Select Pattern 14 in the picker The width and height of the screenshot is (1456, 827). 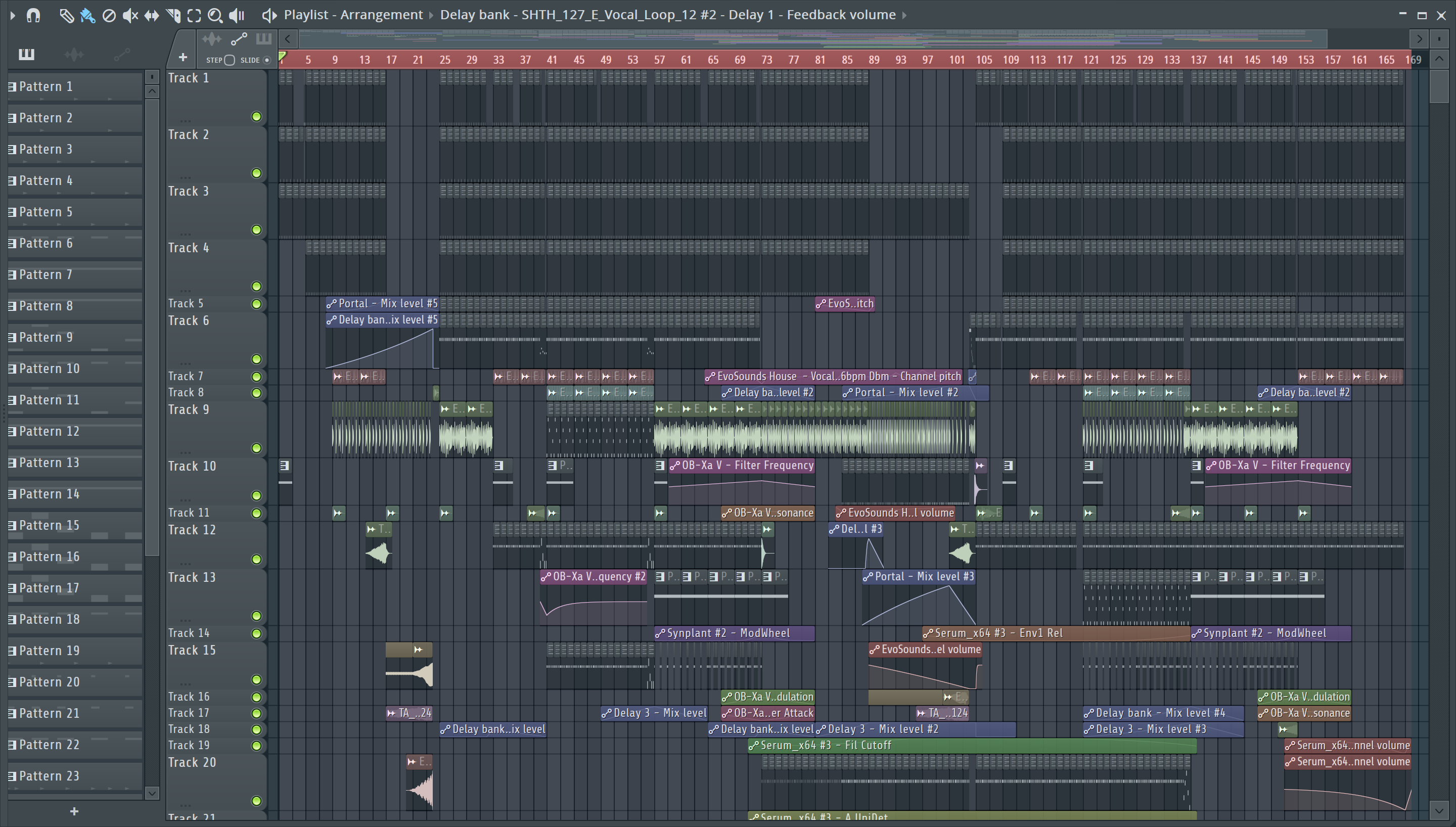(74, 494)
